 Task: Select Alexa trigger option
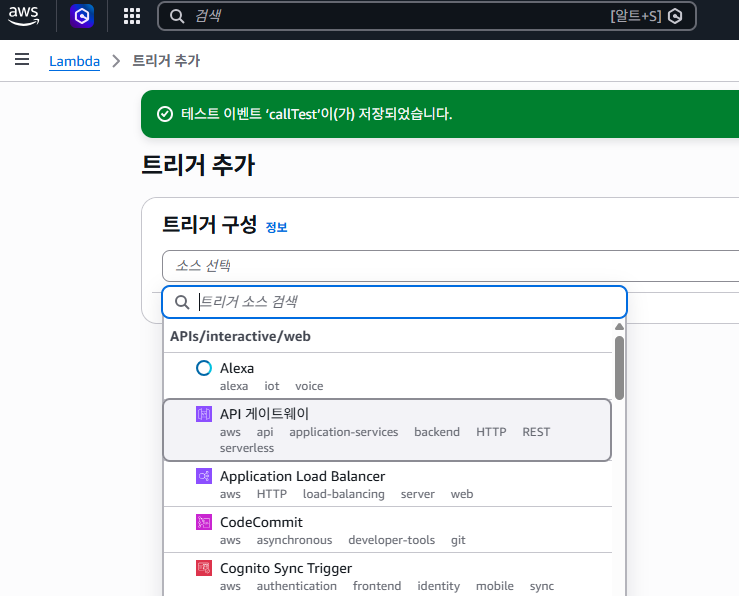(x=387, y=376)
